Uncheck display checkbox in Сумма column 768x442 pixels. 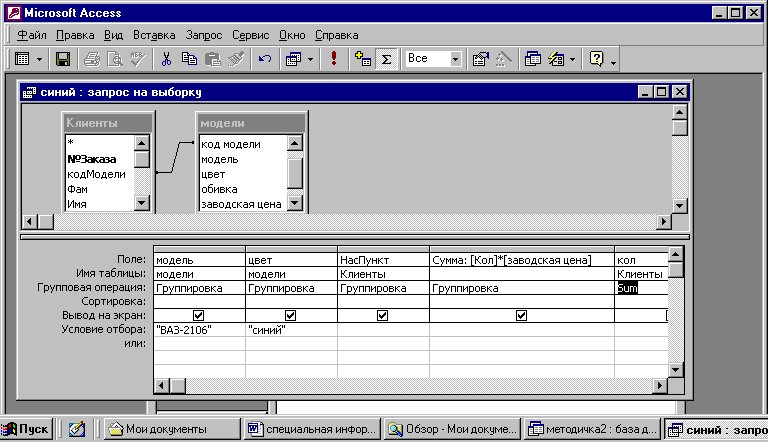click(522, 316)
